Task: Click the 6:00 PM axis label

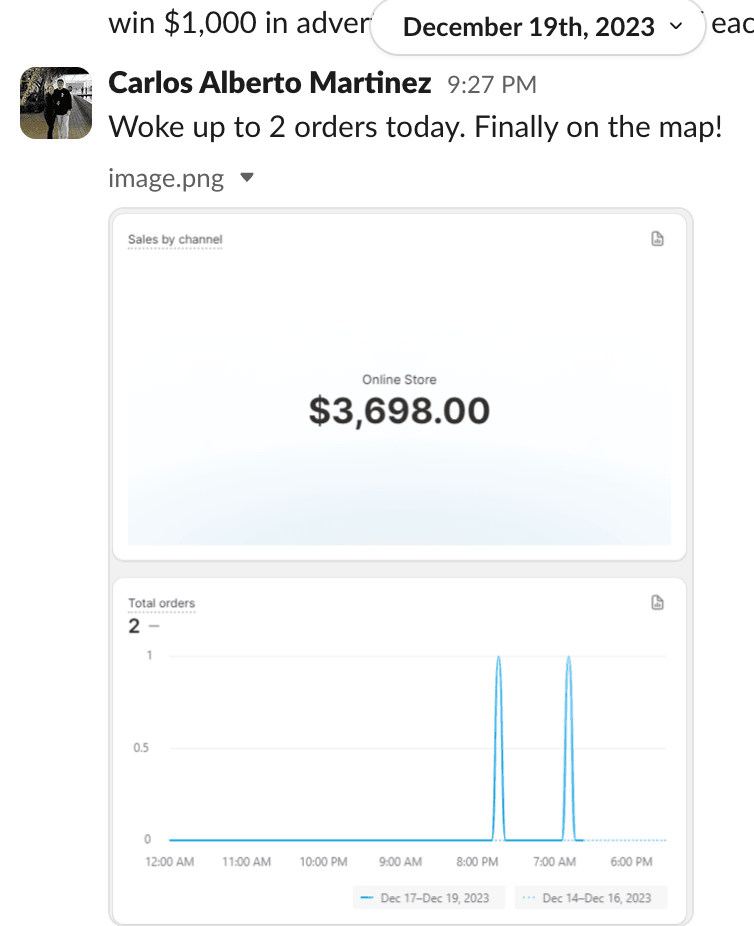Action: pyautogui.click(x=631, y=862)
